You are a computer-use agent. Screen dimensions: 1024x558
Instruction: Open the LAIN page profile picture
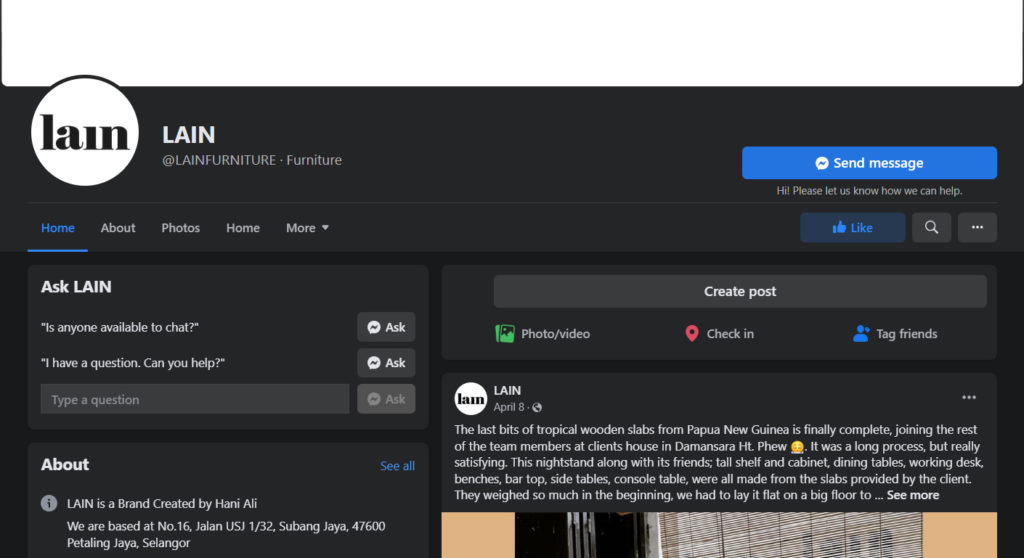click(x=85, y=131)
